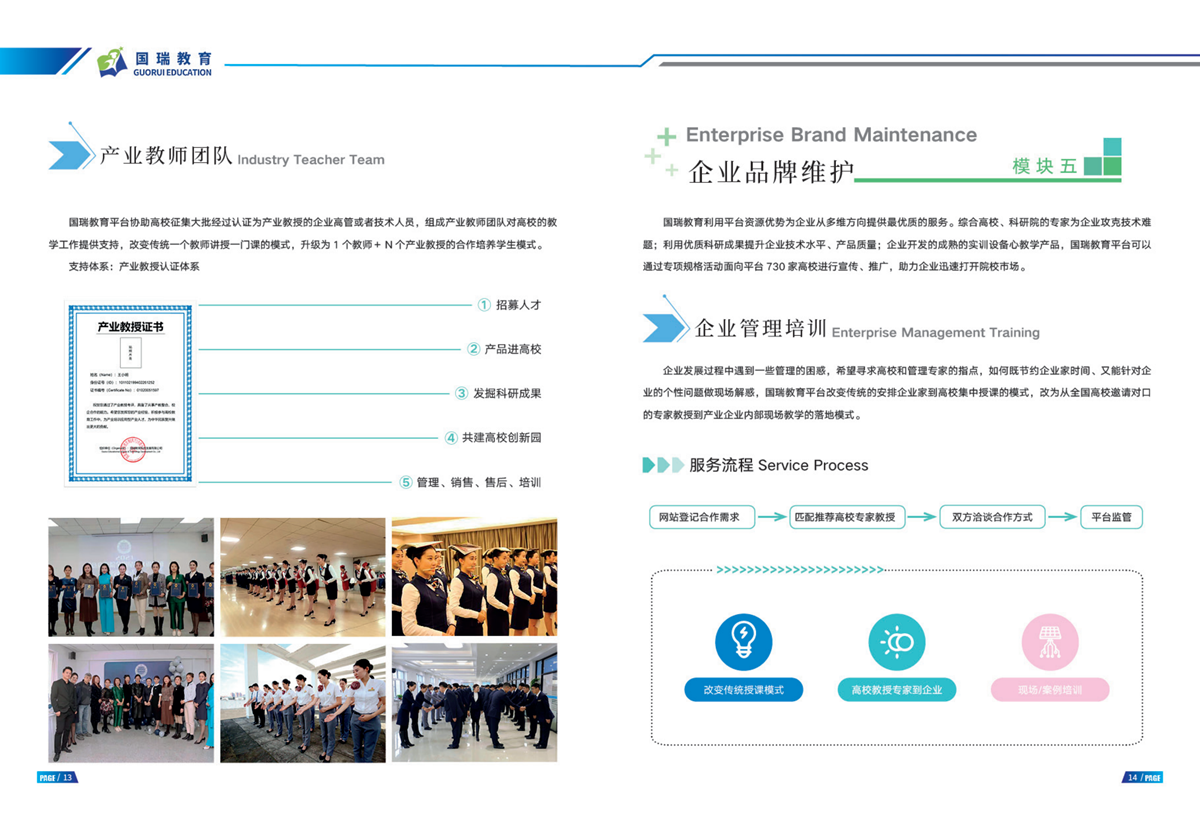
Task: Select the 网站登记合作需求 process step
Action: 701,517
